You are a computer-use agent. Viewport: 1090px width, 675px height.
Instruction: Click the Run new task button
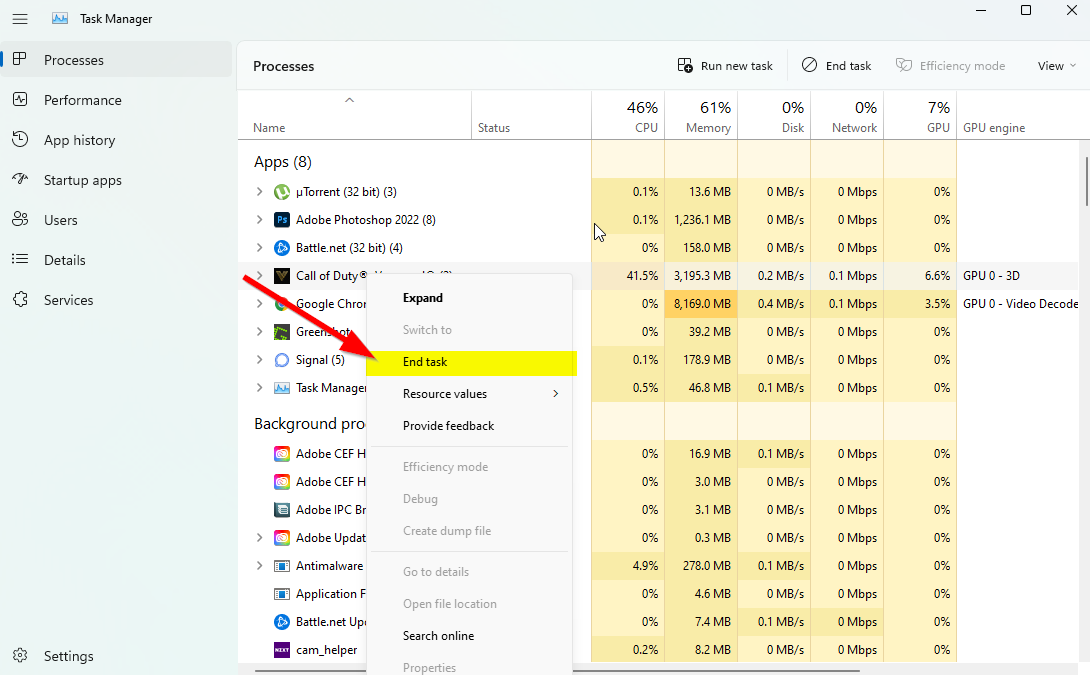[725, 66]
